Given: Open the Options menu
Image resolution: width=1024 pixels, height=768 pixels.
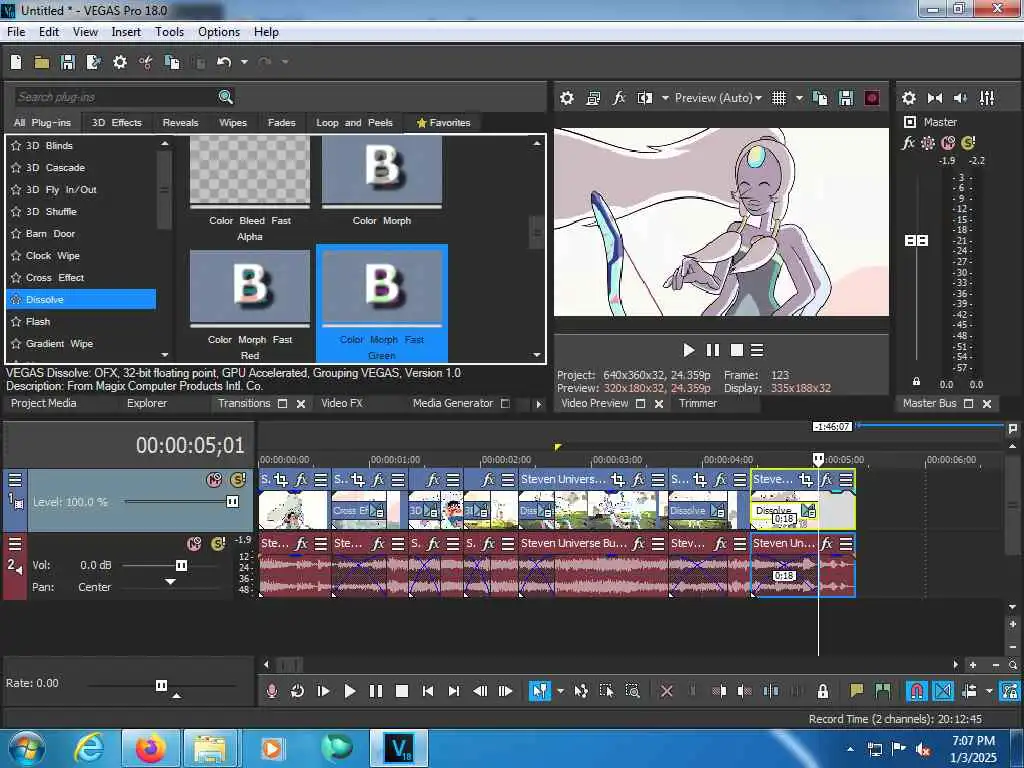Looking at the screenshot, I should pos(219,32).
